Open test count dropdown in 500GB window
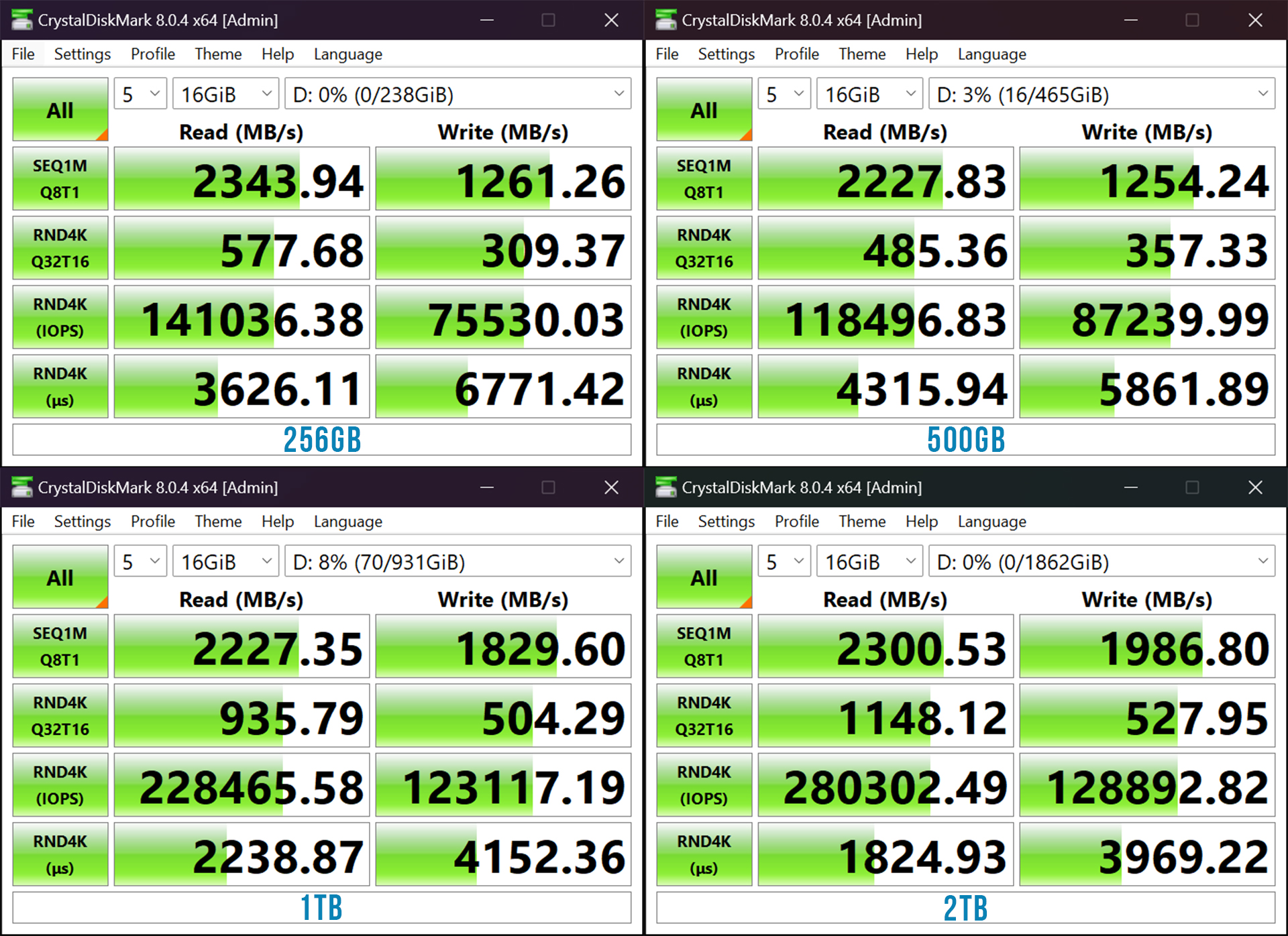This screenshot has width=1288, height=936. pyautogui.click(x=784, y=94)
